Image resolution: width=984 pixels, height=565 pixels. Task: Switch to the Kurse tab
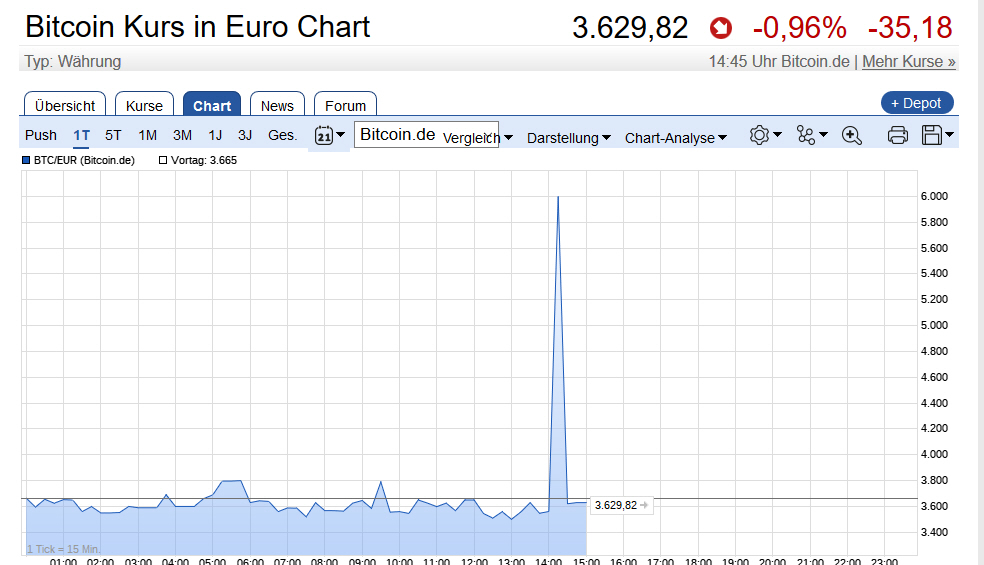(x=144, y=104)
